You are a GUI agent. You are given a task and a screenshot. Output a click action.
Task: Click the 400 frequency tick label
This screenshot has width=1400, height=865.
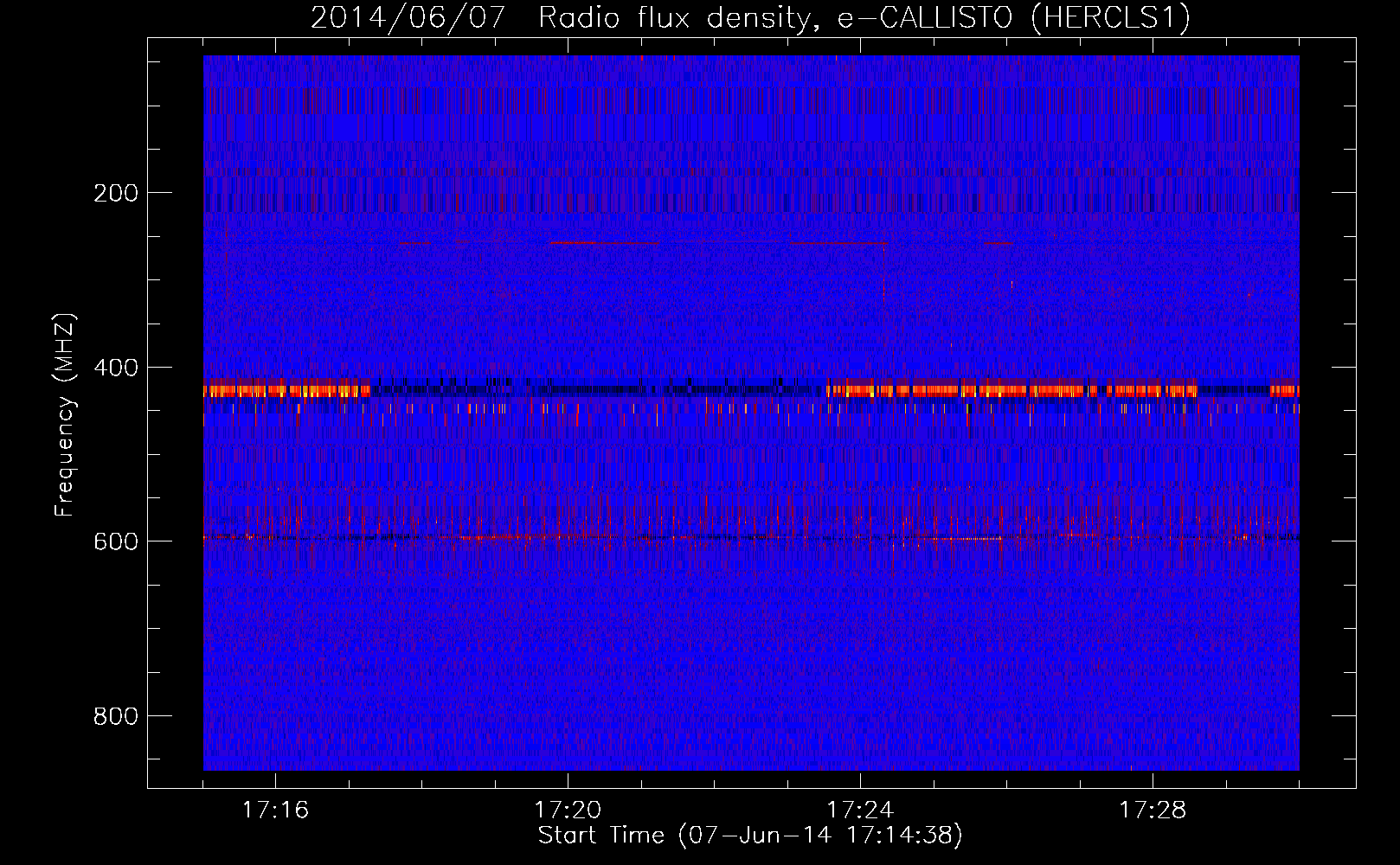click(116, 368)
